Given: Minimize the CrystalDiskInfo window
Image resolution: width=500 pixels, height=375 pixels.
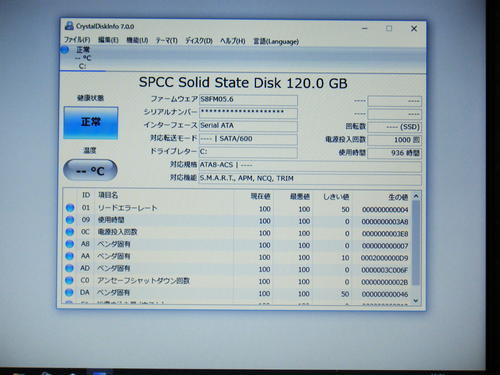Looking at the screenshot, I should tap(365, 29).
